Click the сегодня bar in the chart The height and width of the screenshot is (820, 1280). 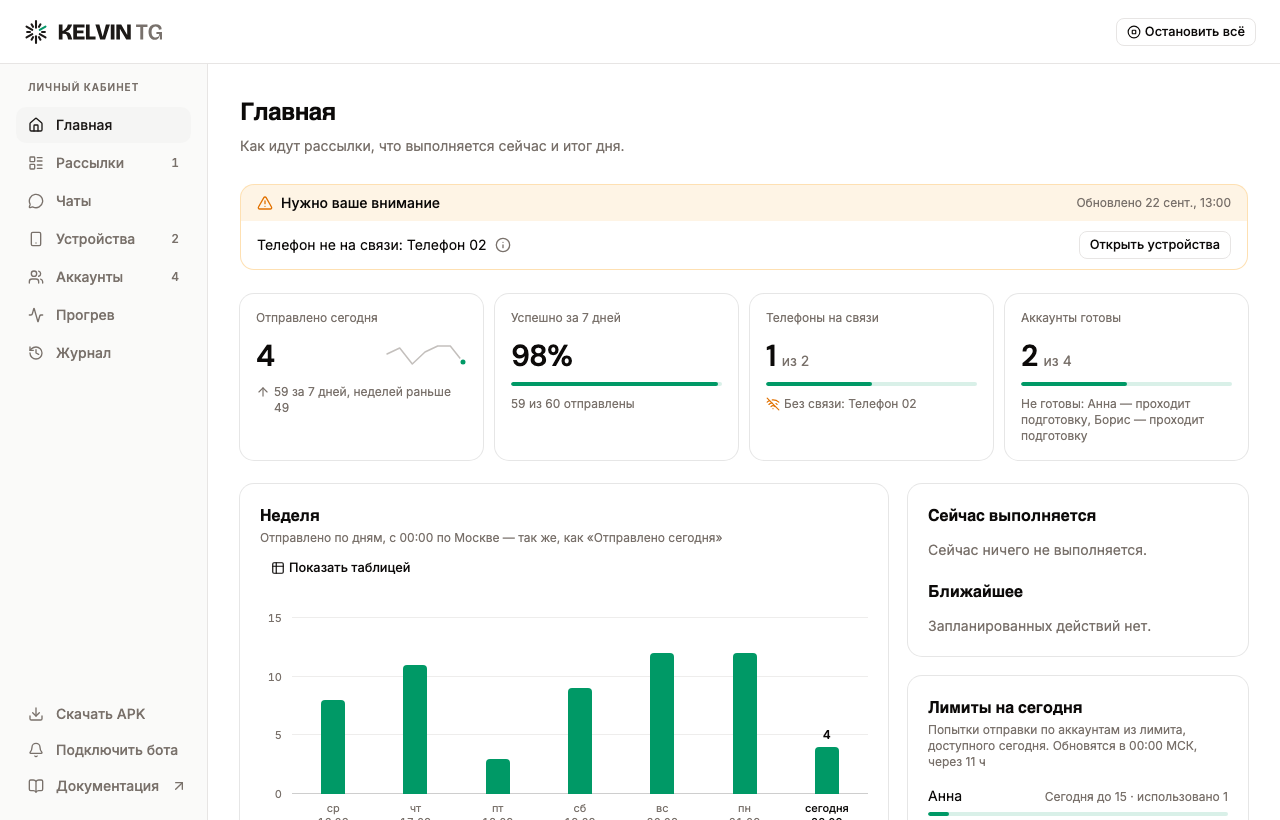click(827, 771)
